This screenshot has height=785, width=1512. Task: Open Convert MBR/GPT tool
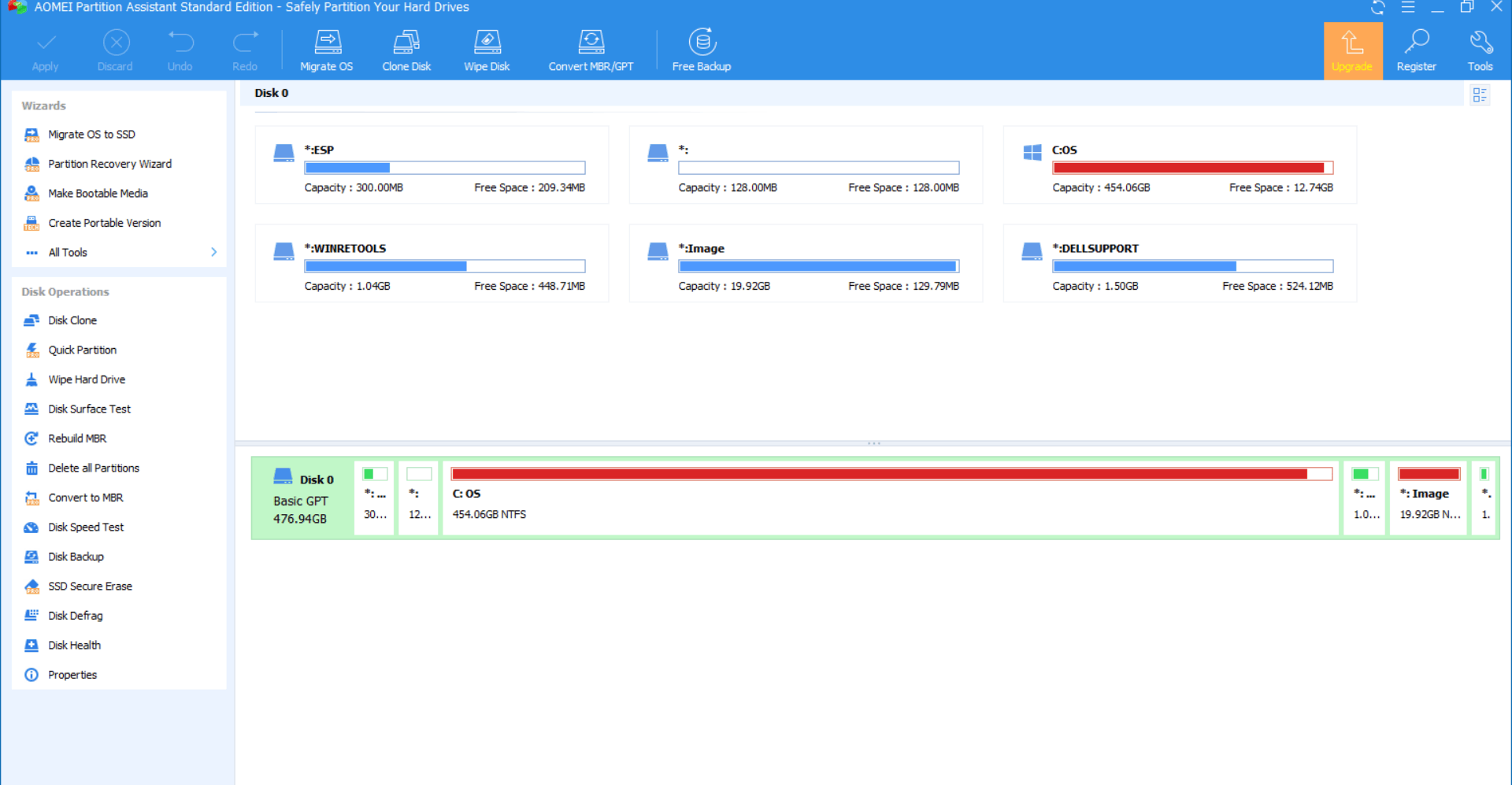click(591, 50)
